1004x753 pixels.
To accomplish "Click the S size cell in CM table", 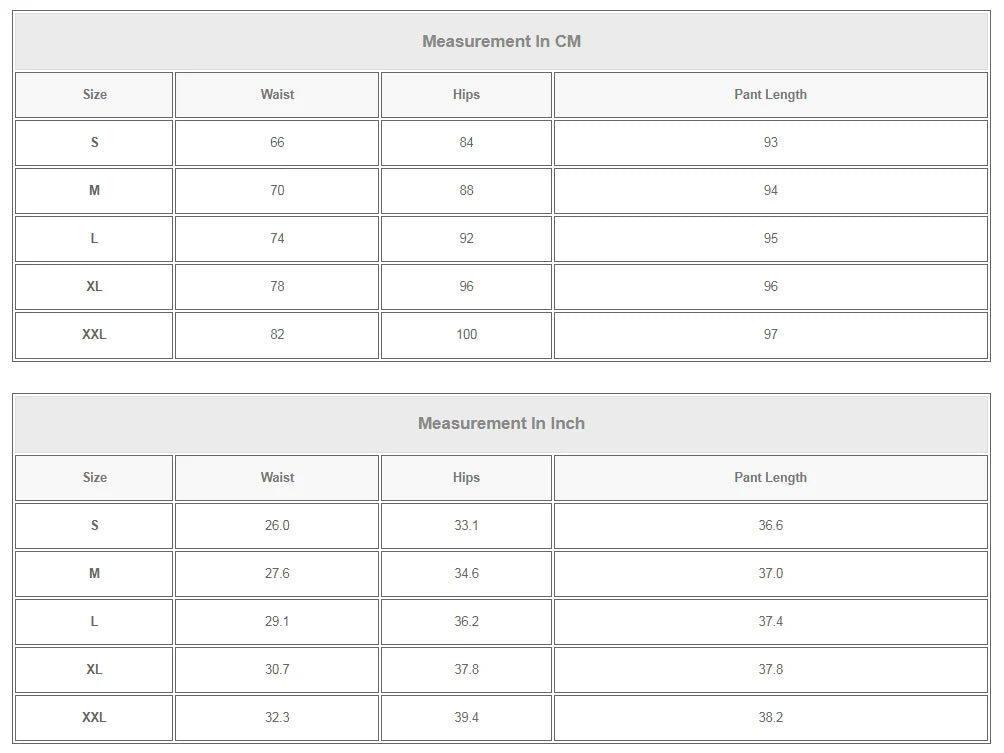I will (x=94, y=142).
